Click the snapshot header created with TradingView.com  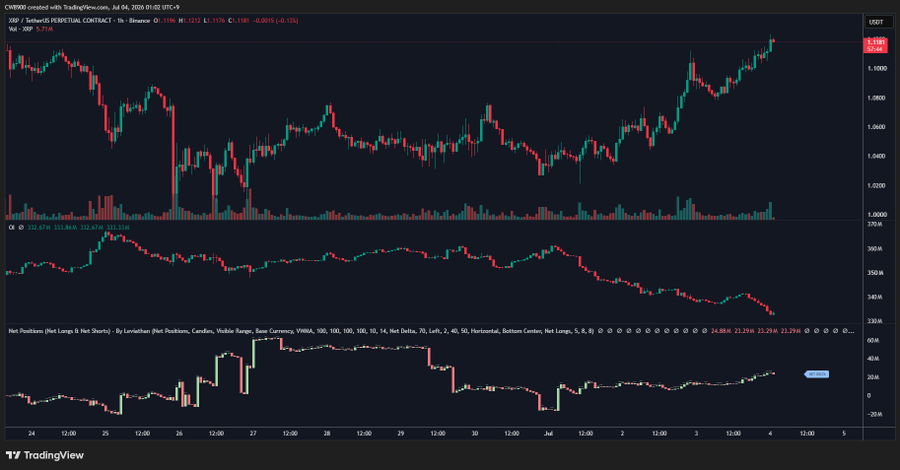(x=92, y=7)
